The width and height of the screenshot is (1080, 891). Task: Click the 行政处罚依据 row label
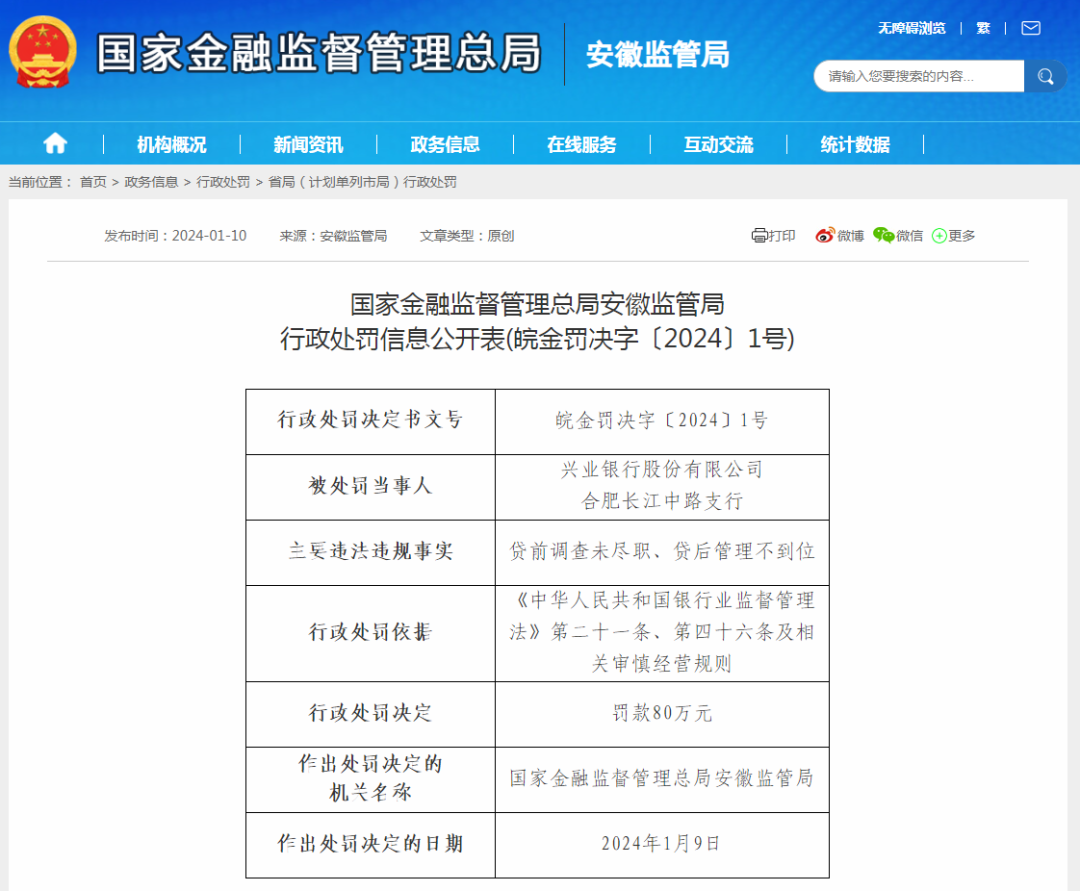pos(371,633)
